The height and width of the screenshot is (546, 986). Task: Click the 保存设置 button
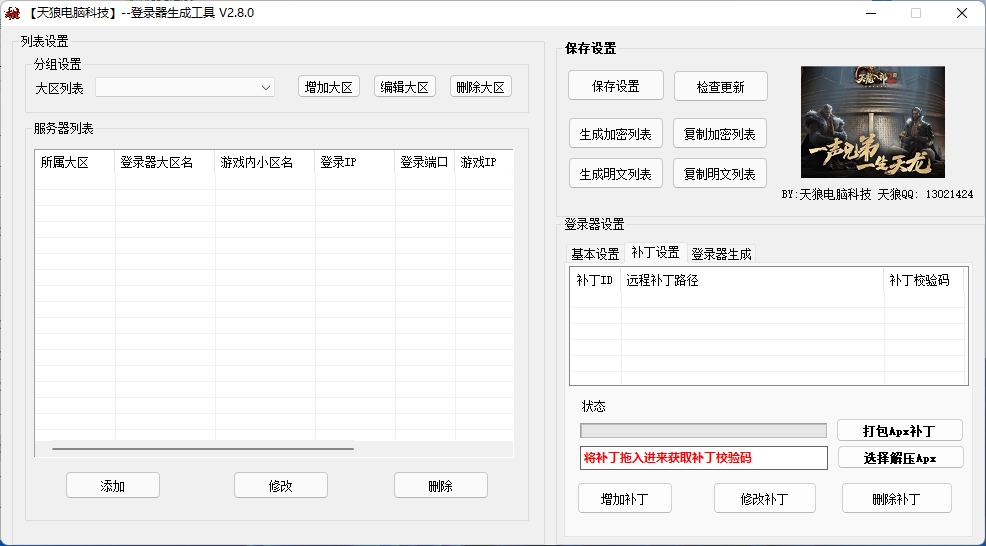tap(615, 86)
